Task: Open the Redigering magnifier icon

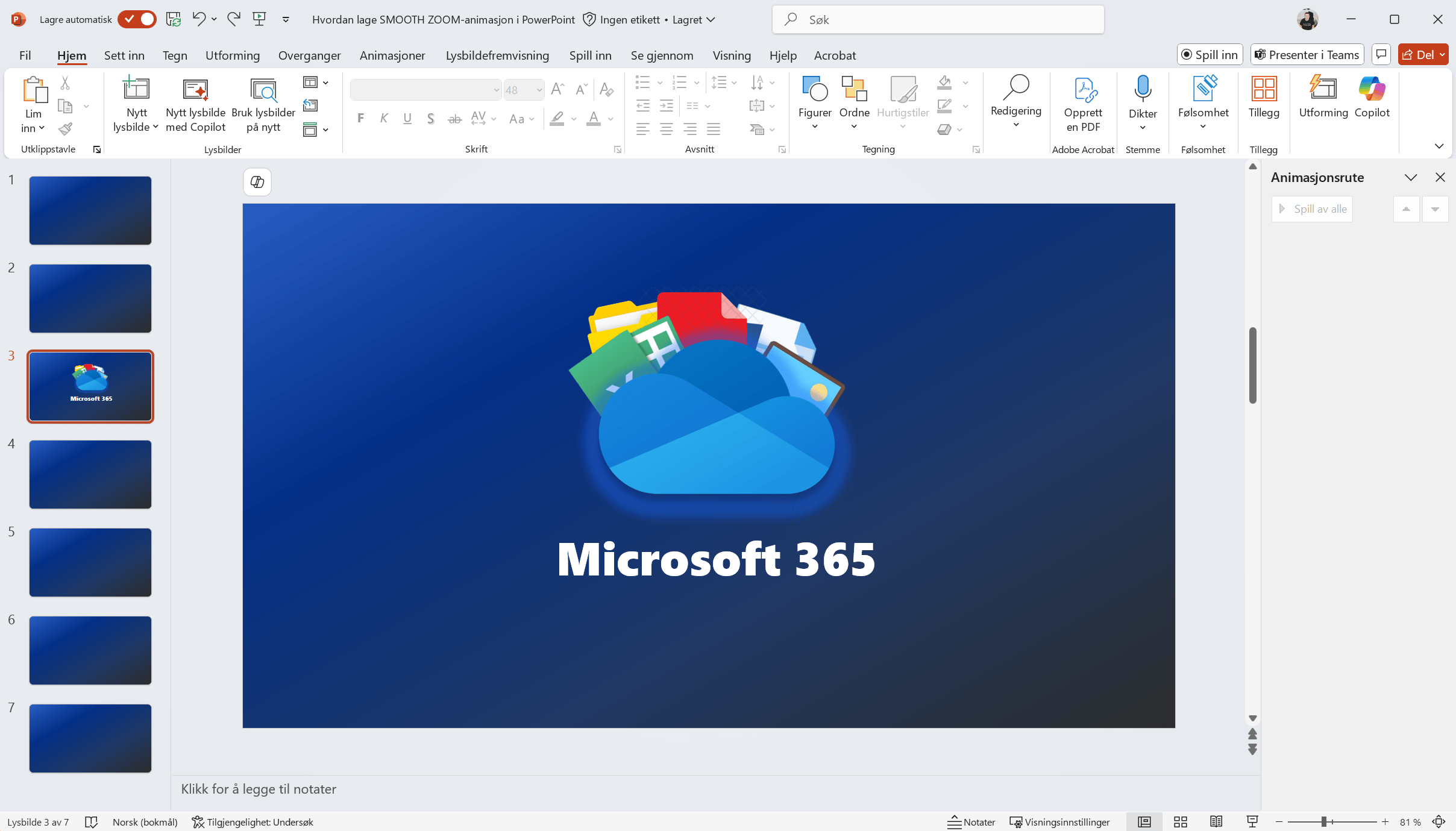Action: (x=1015, y=88)
